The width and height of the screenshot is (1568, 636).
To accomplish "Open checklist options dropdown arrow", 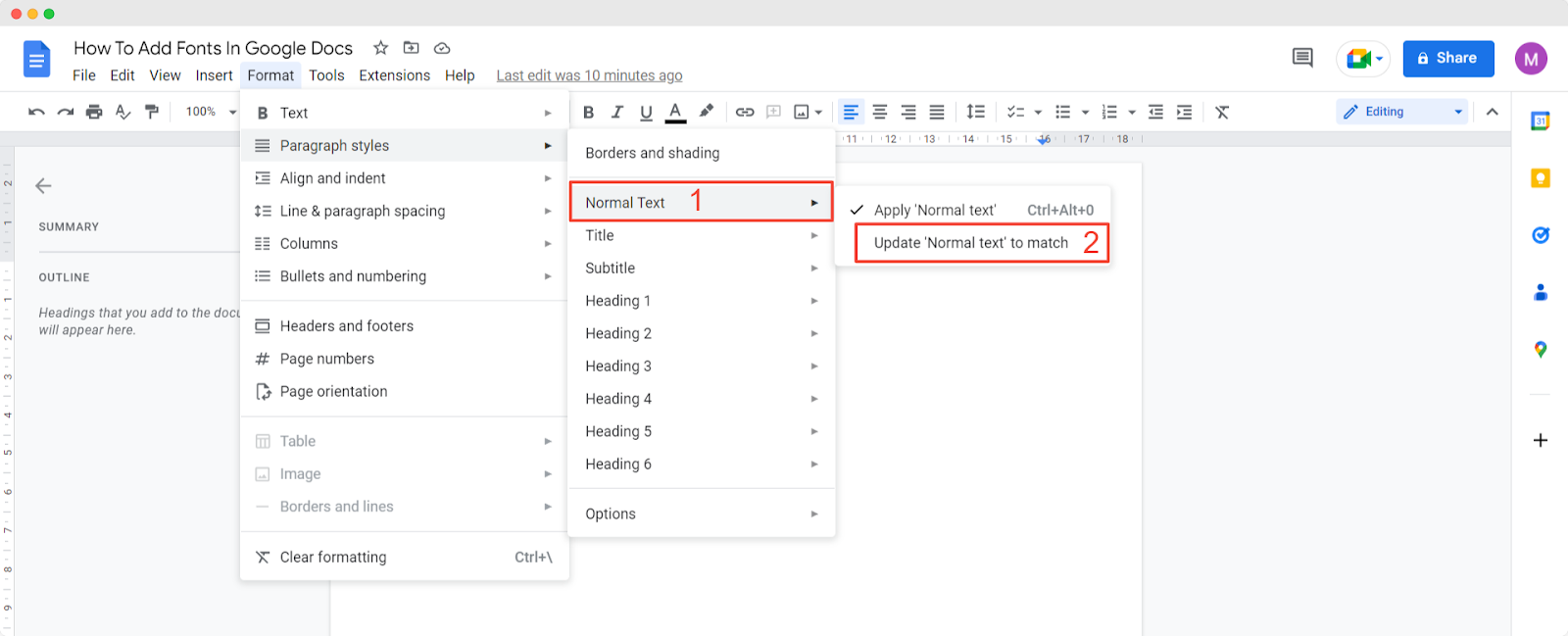I will 1038,112.
